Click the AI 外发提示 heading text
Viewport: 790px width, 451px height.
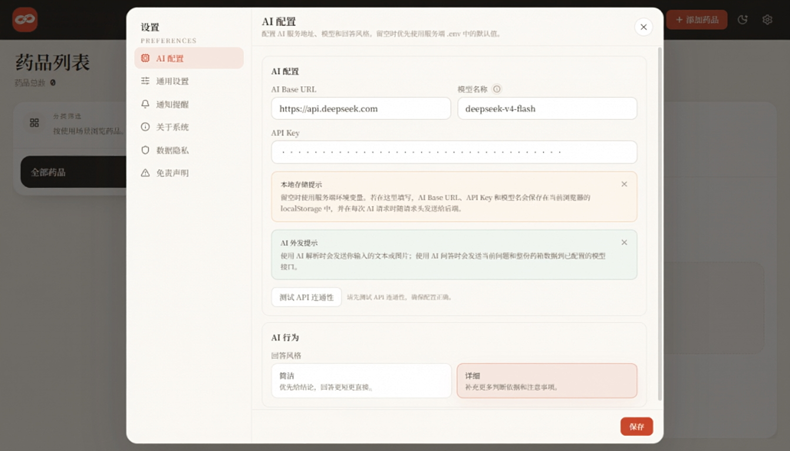point(299,243)
